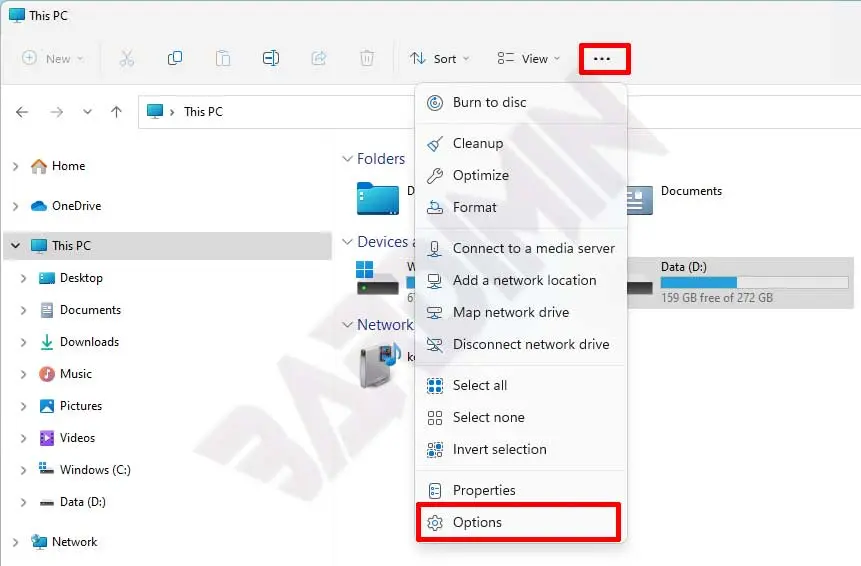This screenshot has width=861, height=566.
Task: Click the Paste clipboard icon
Action: pyautogui.click(x=223, y=58)
